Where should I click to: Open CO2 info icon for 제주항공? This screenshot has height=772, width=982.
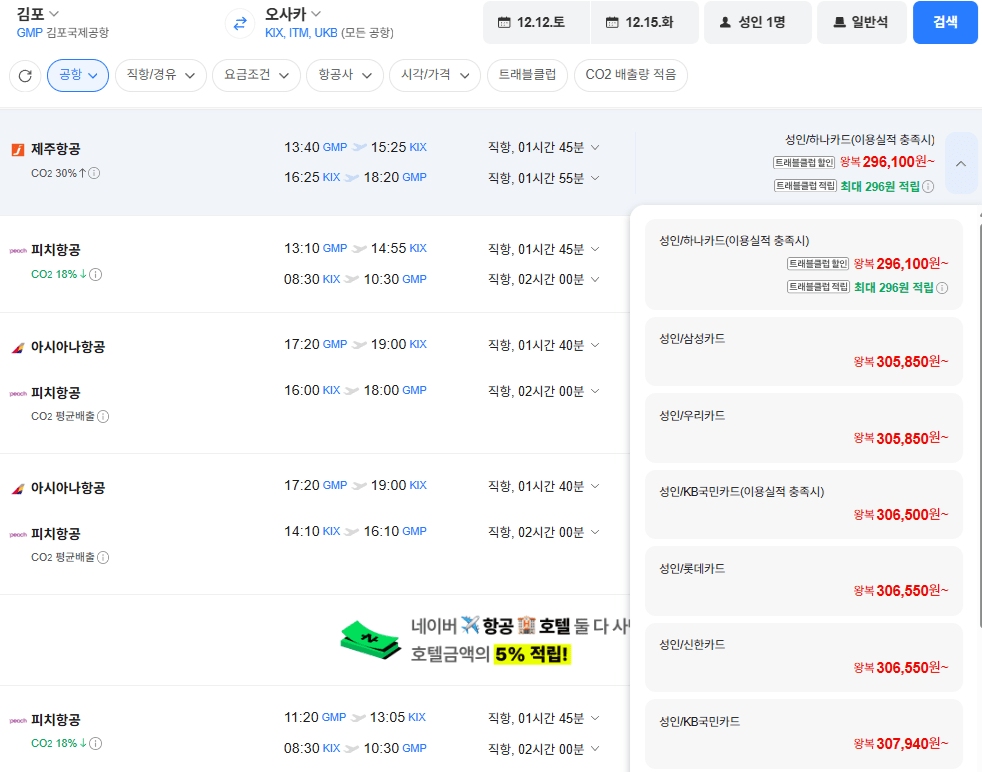pyautogui.click(x=94, y=173)
